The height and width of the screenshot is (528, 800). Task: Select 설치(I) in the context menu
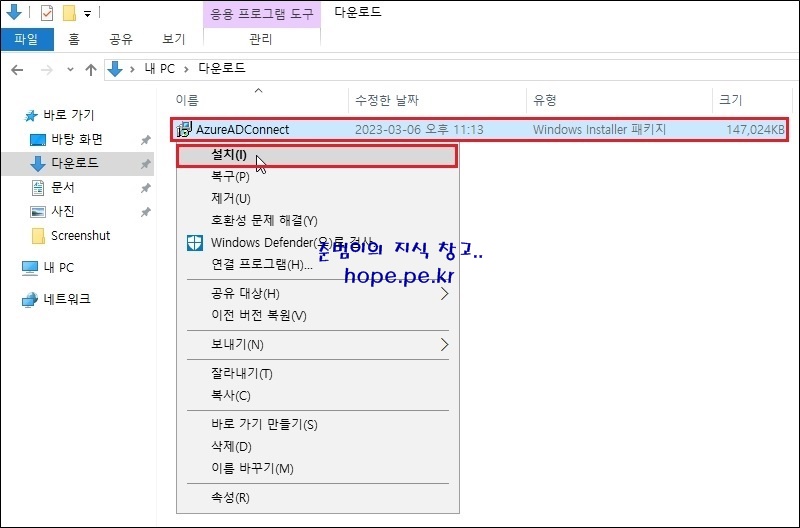317,155
